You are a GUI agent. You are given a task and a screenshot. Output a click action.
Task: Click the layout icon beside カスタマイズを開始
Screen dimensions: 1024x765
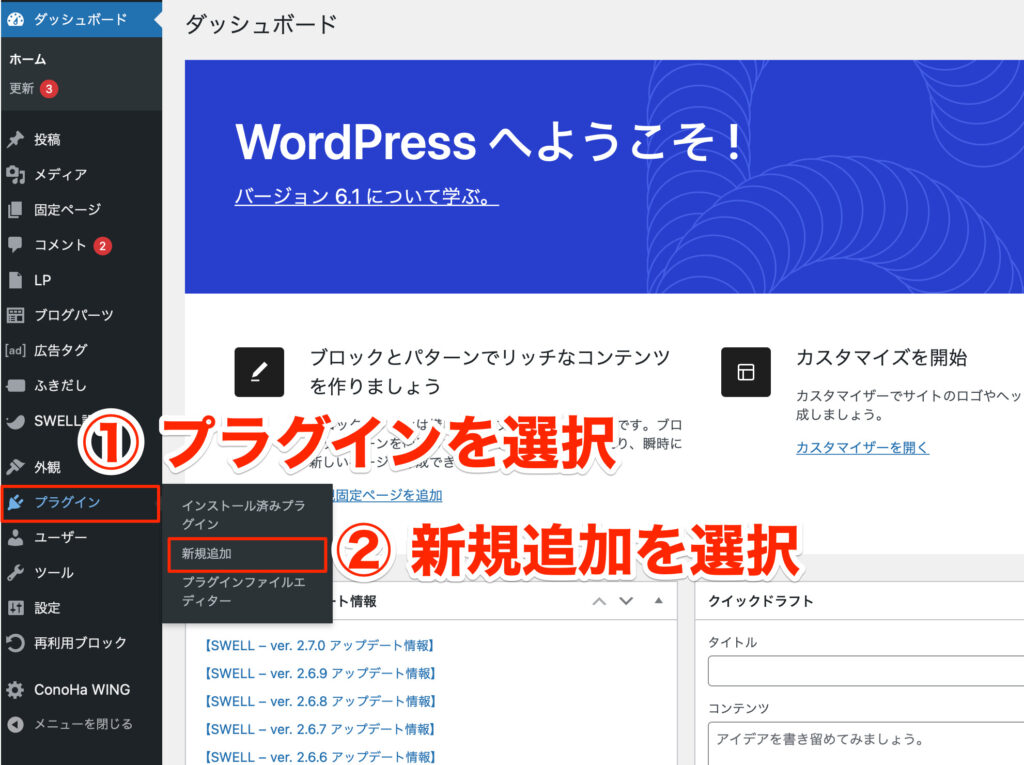[x=746, y=372]
